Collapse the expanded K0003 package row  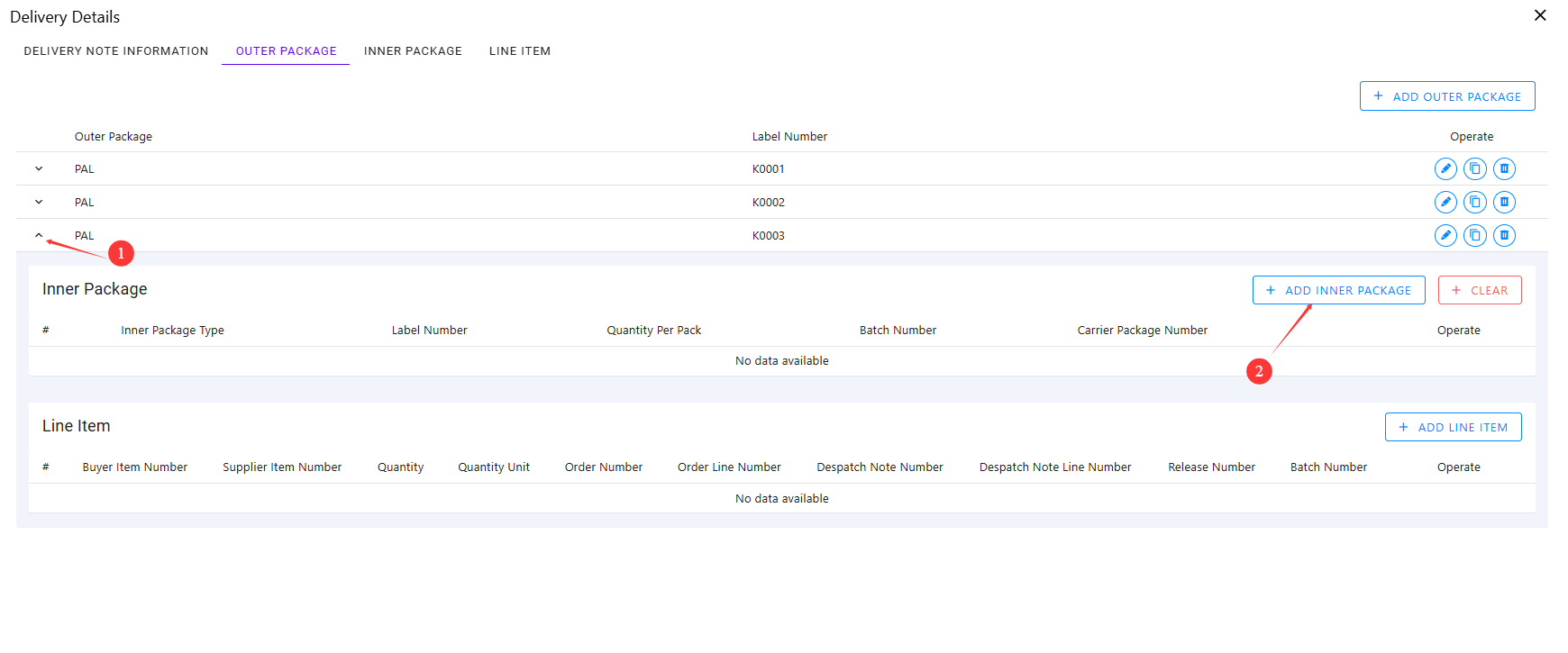(x=39, y=235)
